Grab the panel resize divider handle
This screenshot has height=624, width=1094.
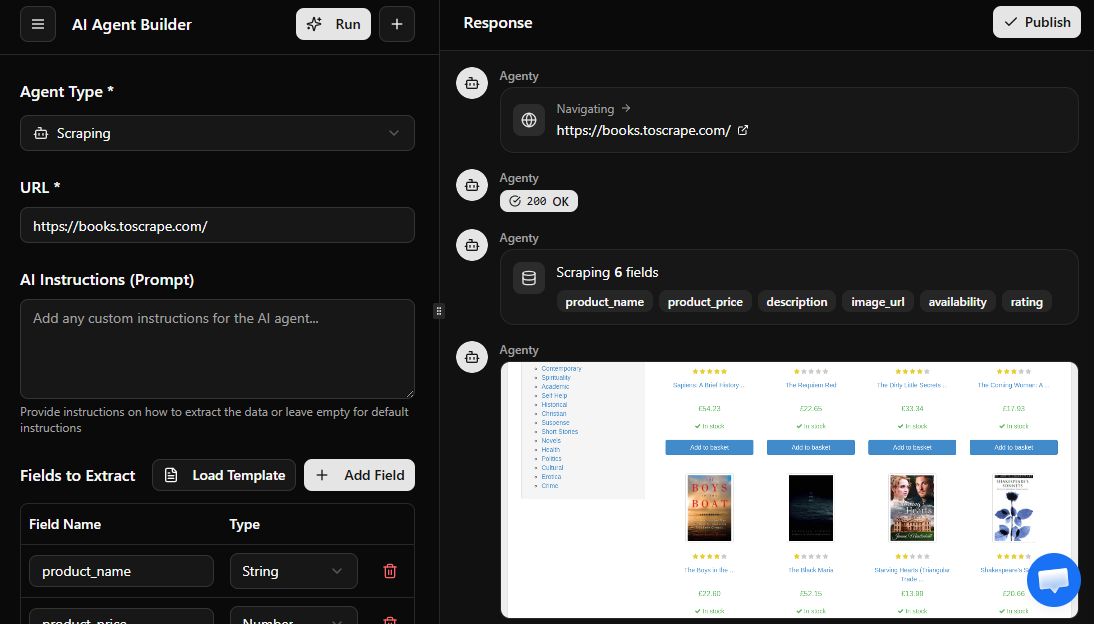coord(438,311)
